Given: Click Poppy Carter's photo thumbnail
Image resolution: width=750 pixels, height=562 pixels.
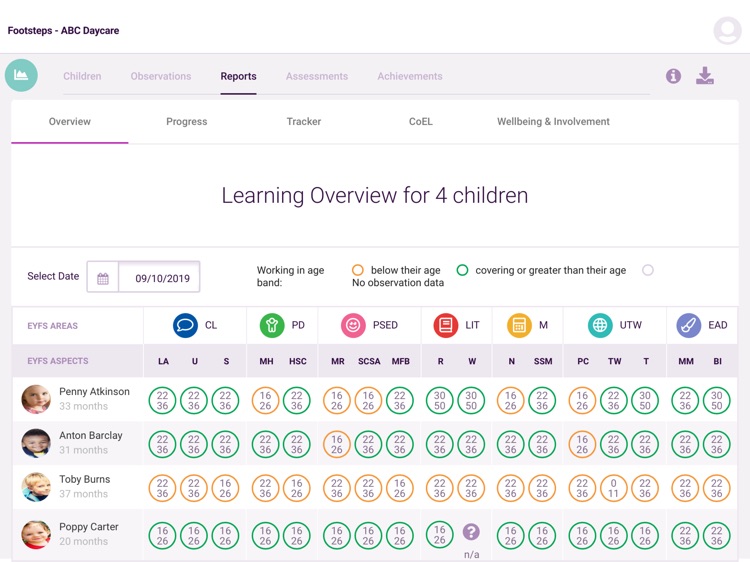Looking at the screenshot, I should tap(36, 535).
